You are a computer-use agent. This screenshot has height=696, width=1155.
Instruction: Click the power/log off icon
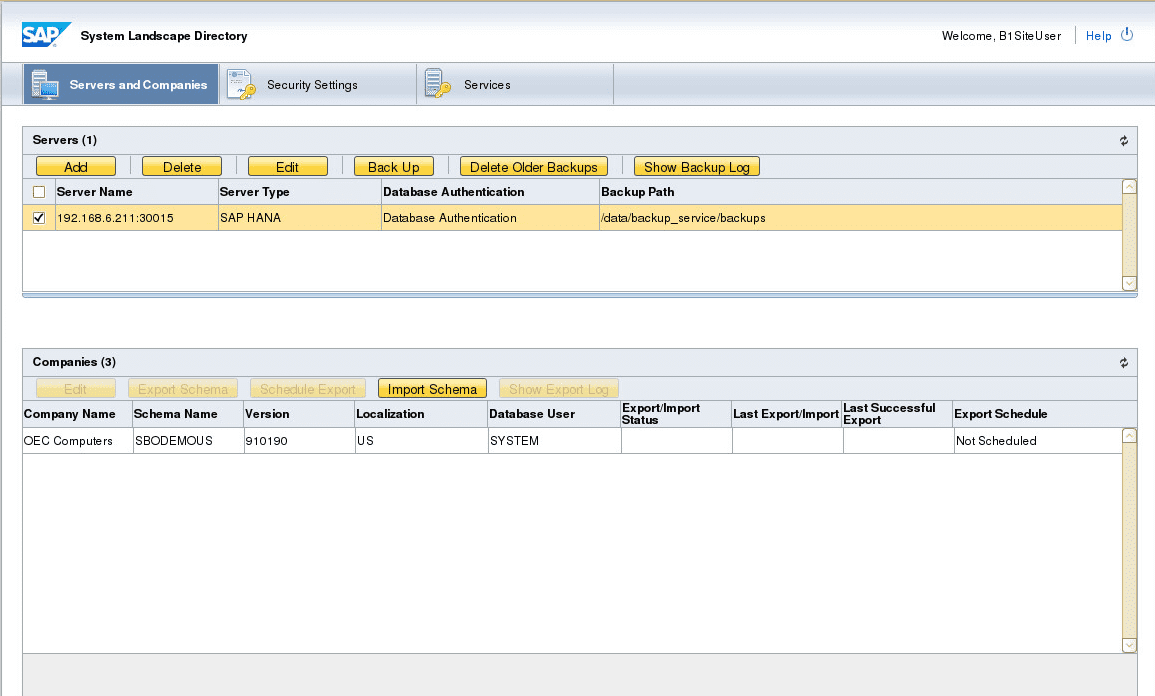pos(1127,34)
